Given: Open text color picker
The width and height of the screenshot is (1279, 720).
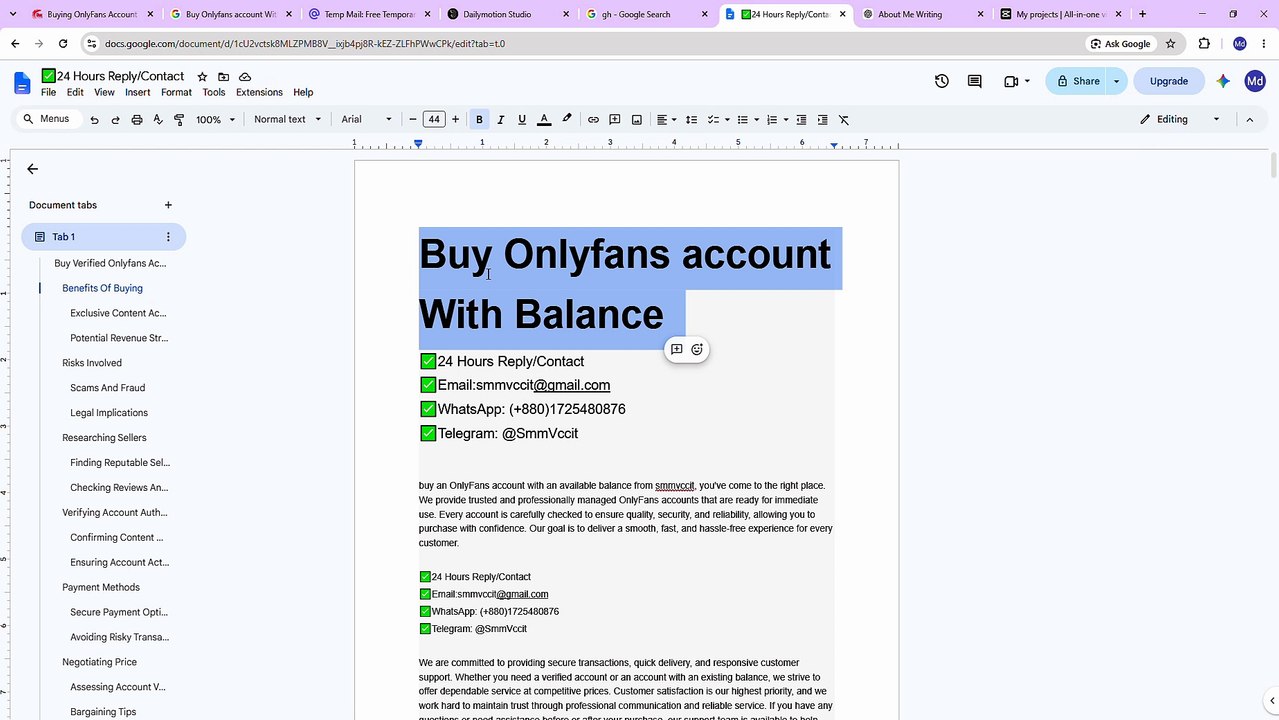Looking at the screenshot, I should pyautogui.click(x=544, y=120).
